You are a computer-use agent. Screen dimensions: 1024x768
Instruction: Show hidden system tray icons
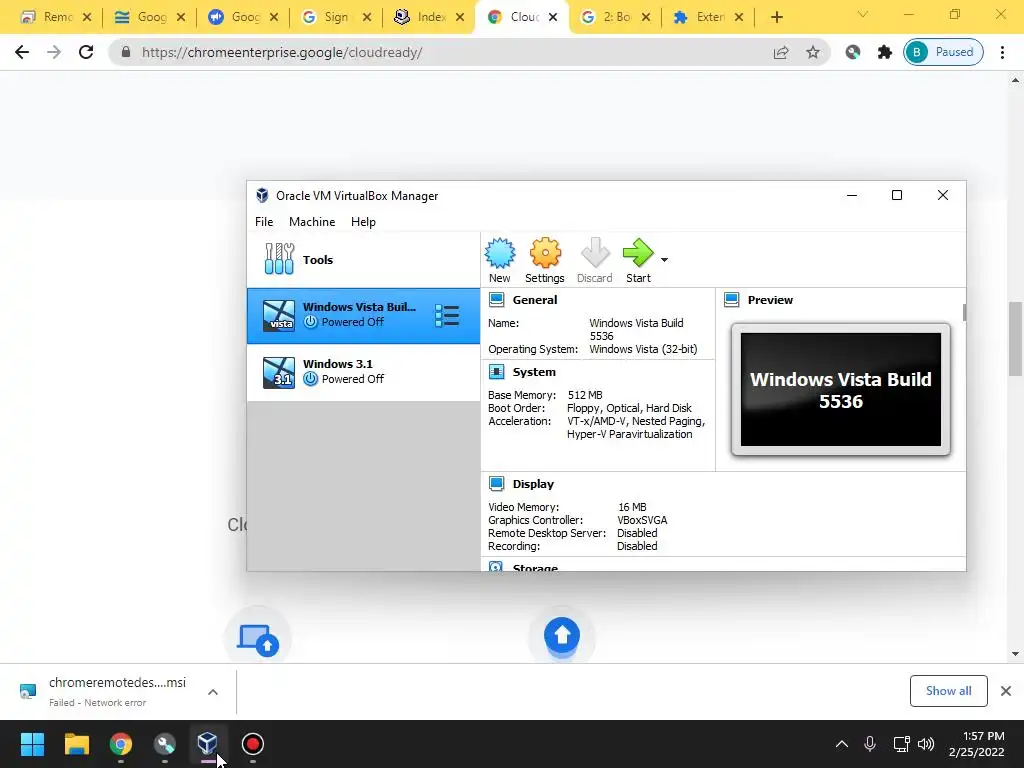(842, 744)
